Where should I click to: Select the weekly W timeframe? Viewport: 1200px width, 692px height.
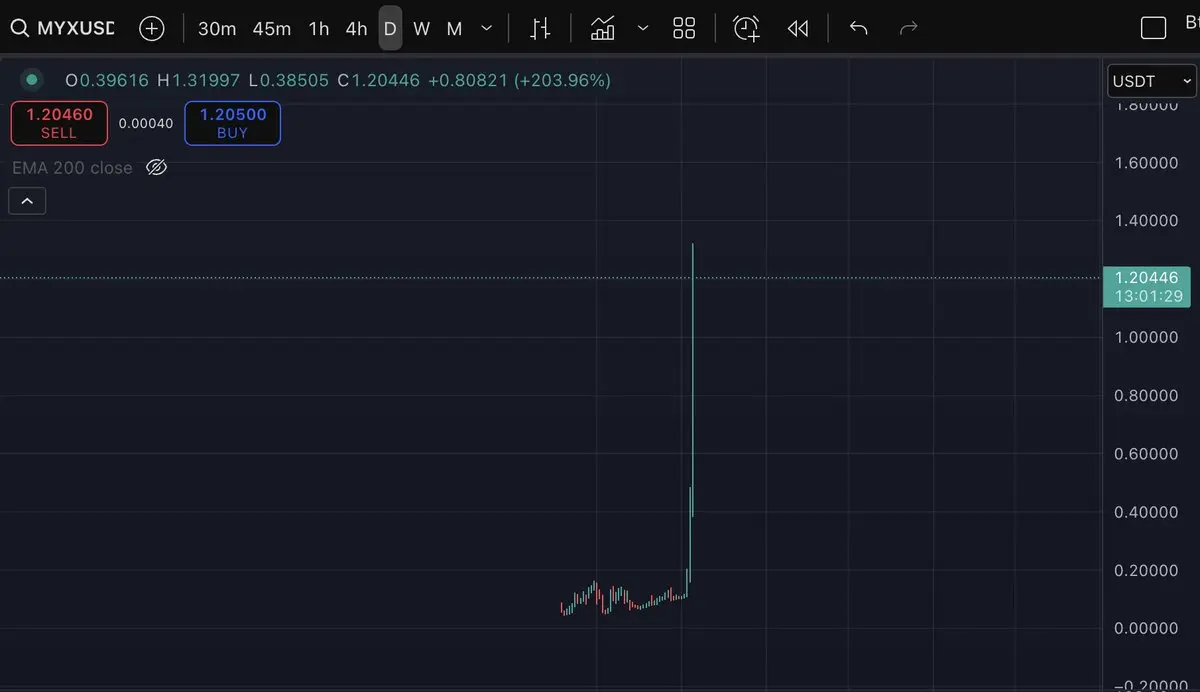pos(421,29)
